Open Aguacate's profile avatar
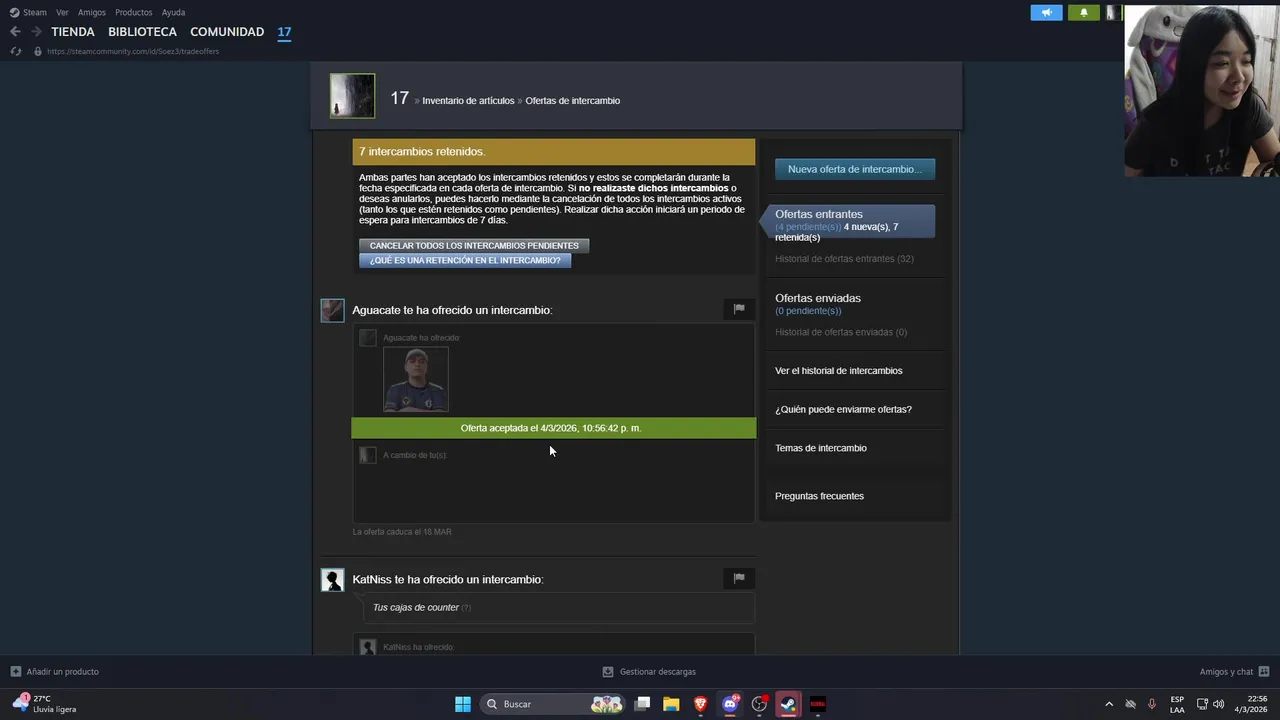 click(332, 310)
